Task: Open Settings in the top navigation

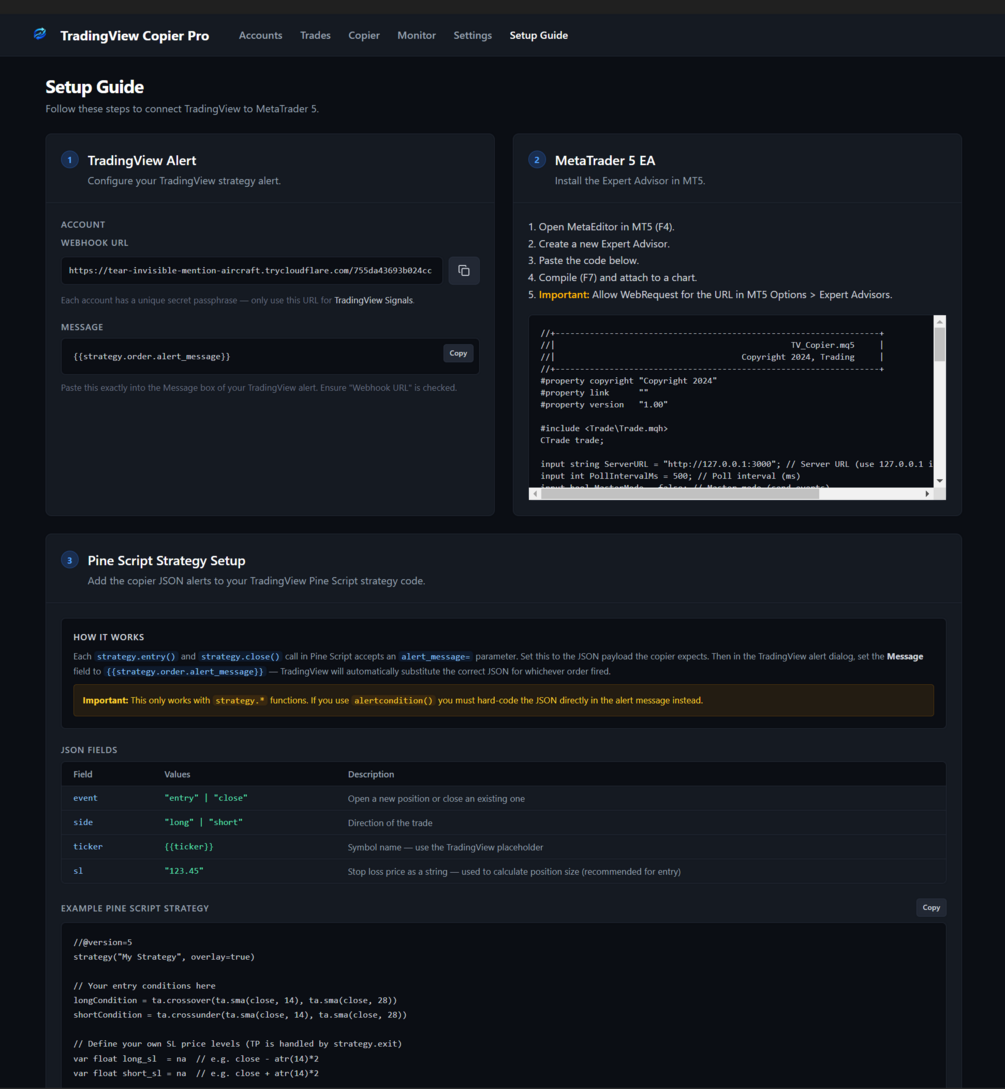Action: pos(472,35)
